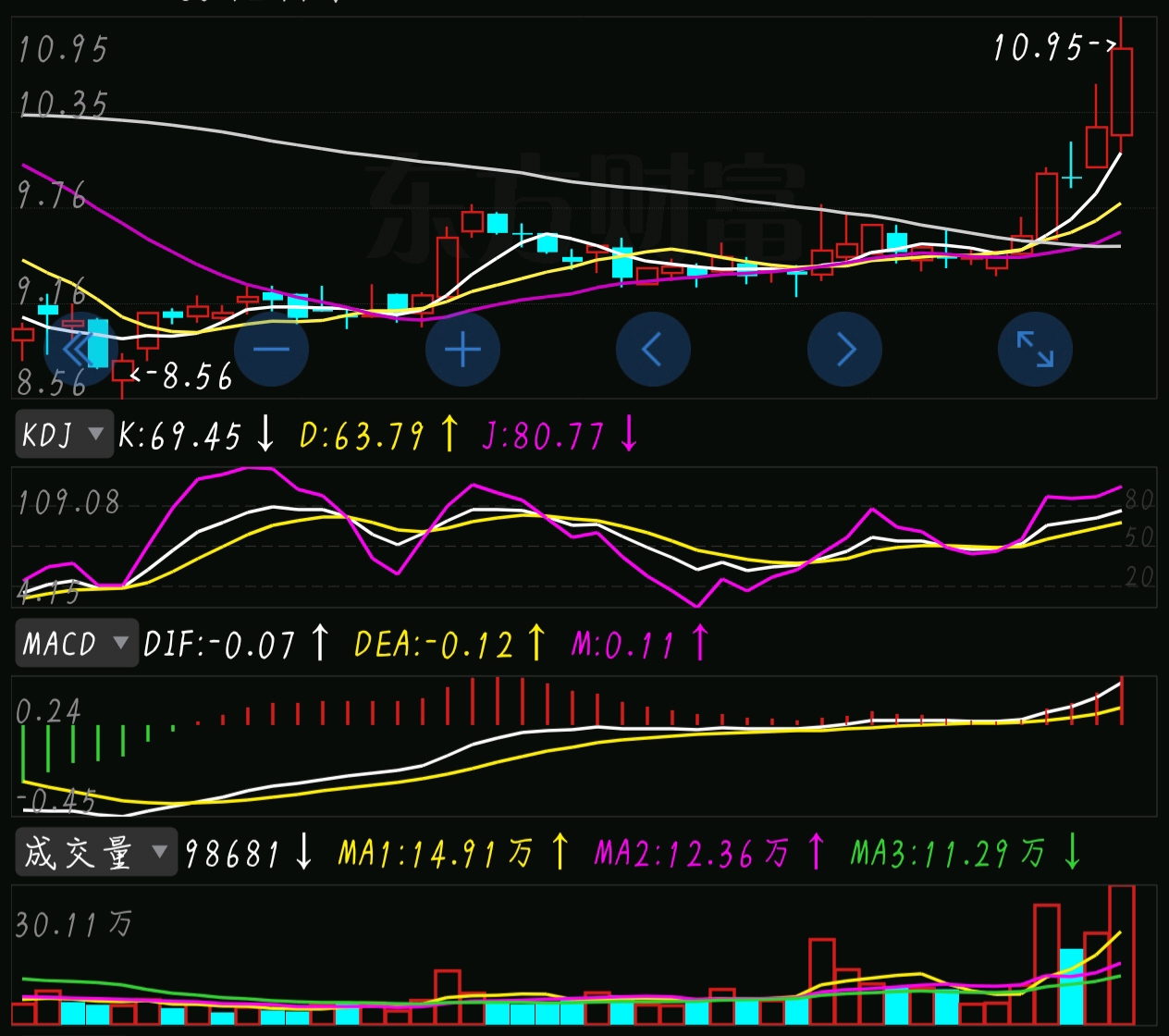Tap the last tall red candlestick
This screenshot has width=1169, height=1036.
coord(1122,92)
